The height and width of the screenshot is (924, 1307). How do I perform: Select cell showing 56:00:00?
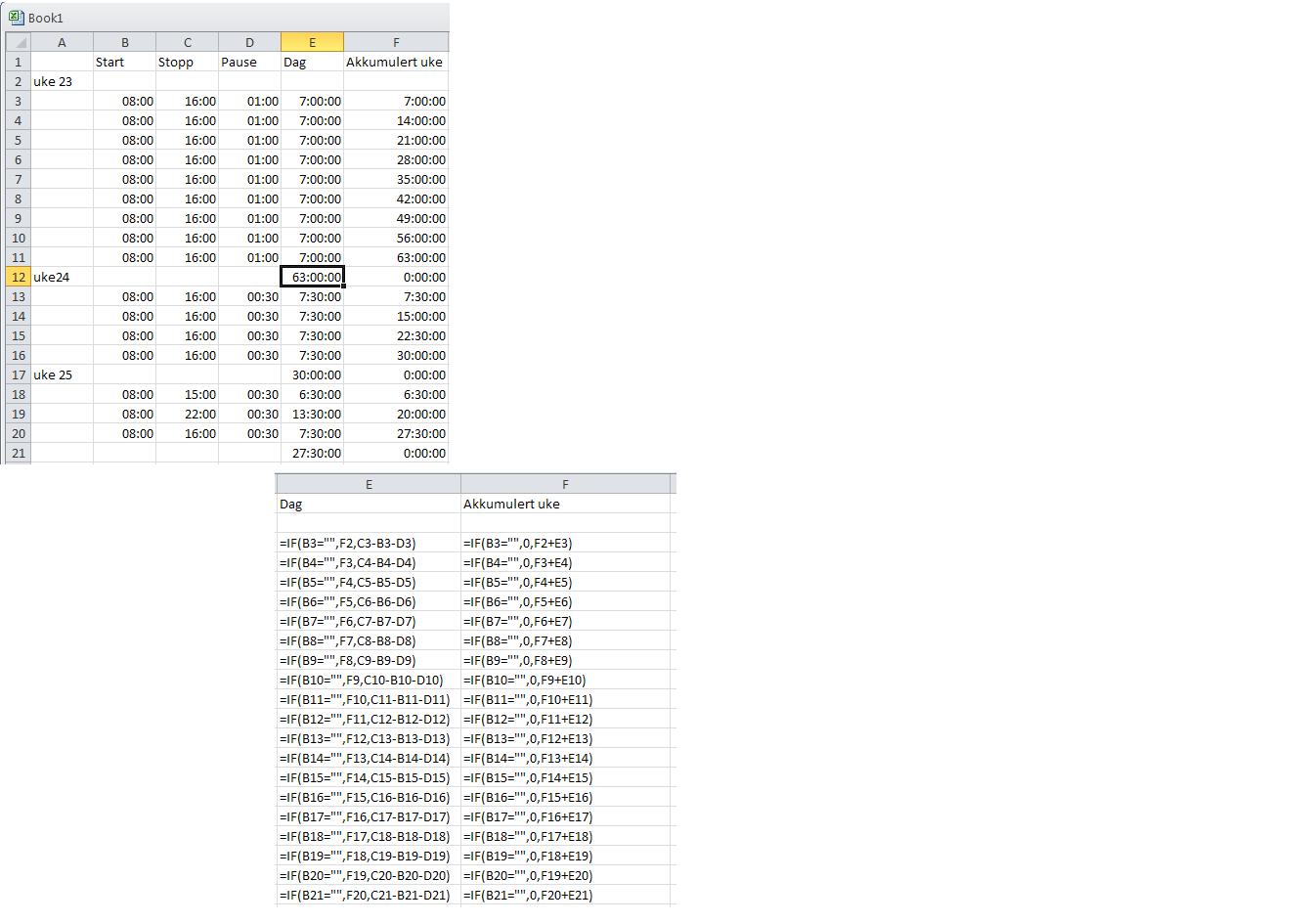click(396, 238)
